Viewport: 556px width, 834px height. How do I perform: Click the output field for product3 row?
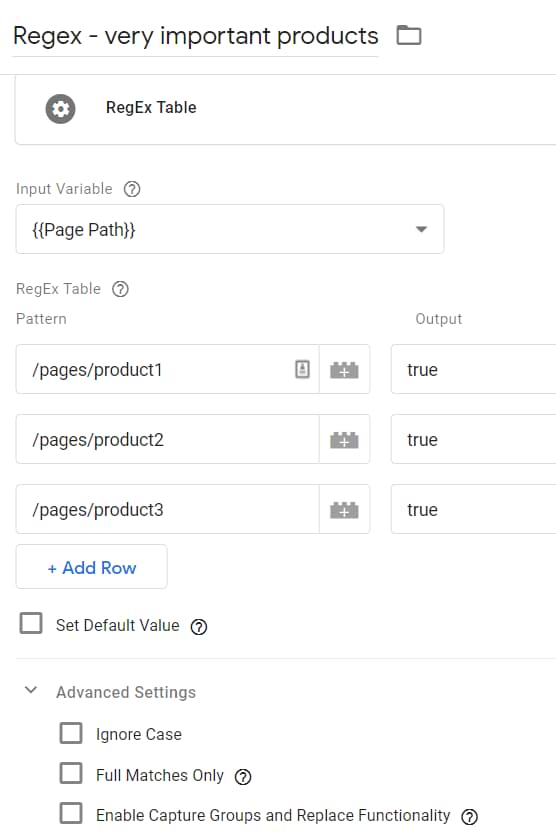point(473,510)
